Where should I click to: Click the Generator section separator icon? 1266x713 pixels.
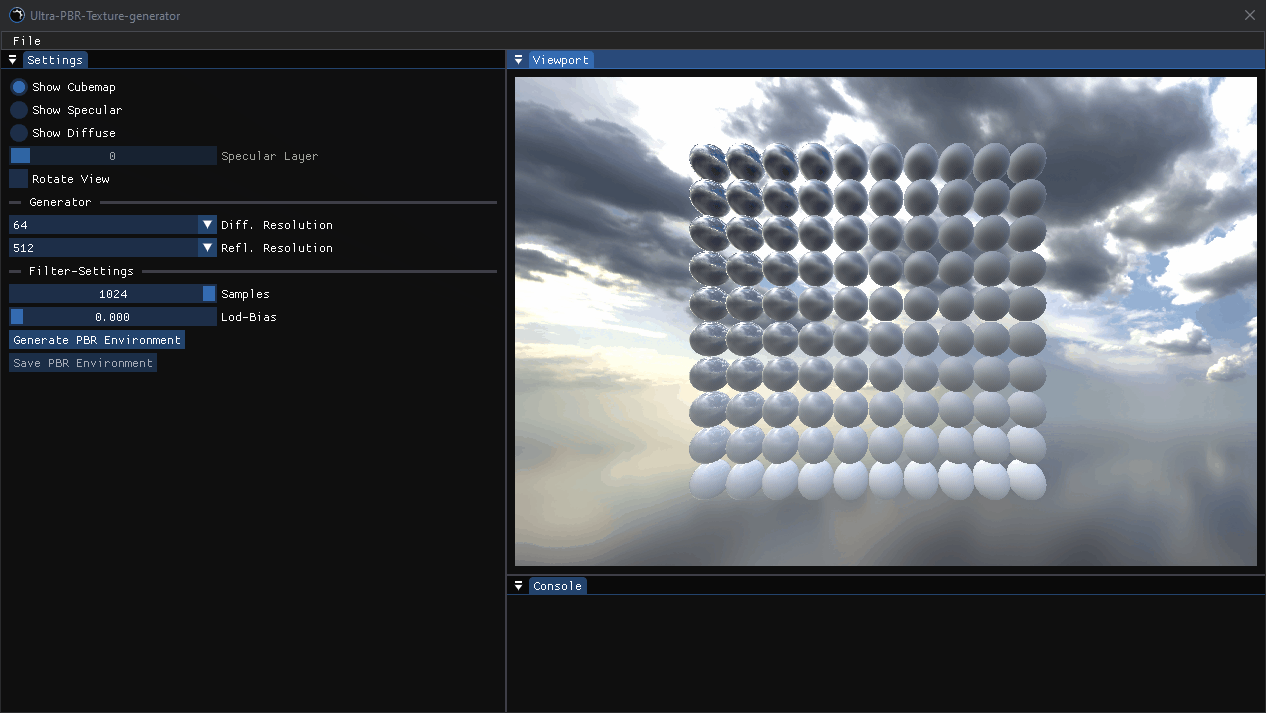click(14, 202)
